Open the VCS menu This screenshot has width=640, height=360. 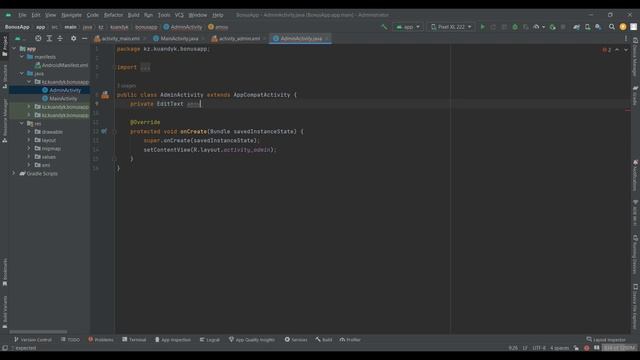pyautogui.click(x=179, y=15)
